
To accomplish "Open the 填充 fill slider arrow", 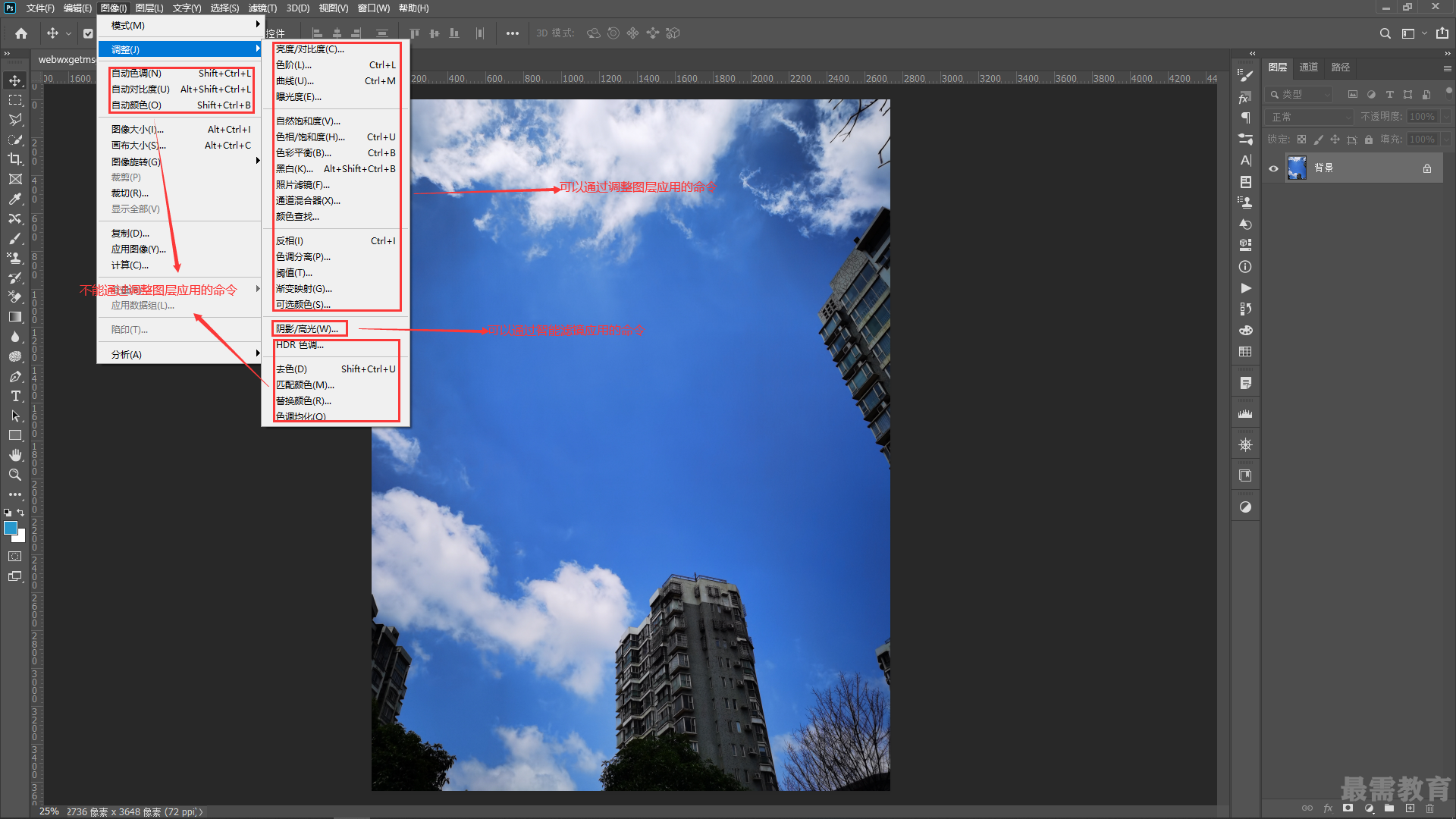I will 1446,140.
